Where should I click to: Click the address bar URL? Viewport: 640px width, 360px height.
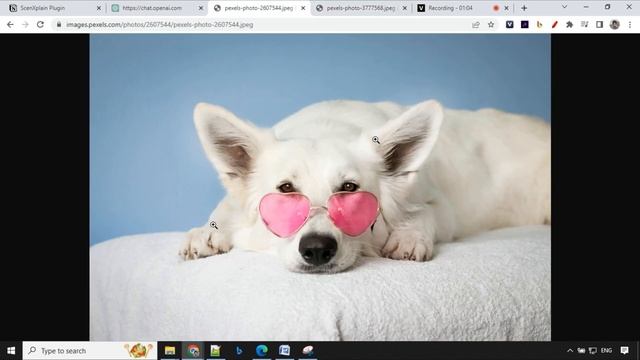(160, 25)
